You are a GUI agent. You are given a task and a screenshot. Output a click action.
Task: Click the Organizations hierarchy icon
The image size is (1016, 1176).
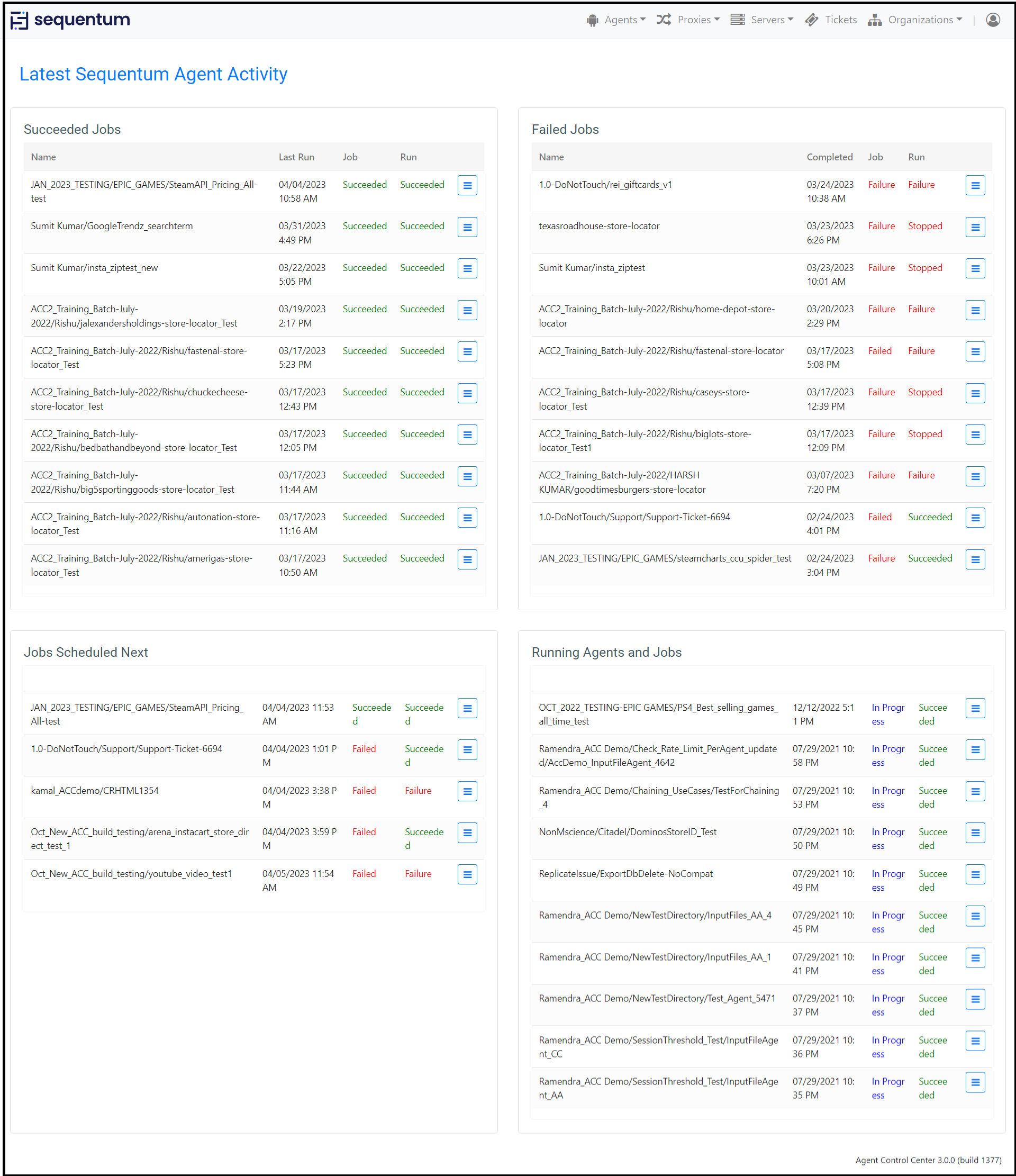[875, 19]
